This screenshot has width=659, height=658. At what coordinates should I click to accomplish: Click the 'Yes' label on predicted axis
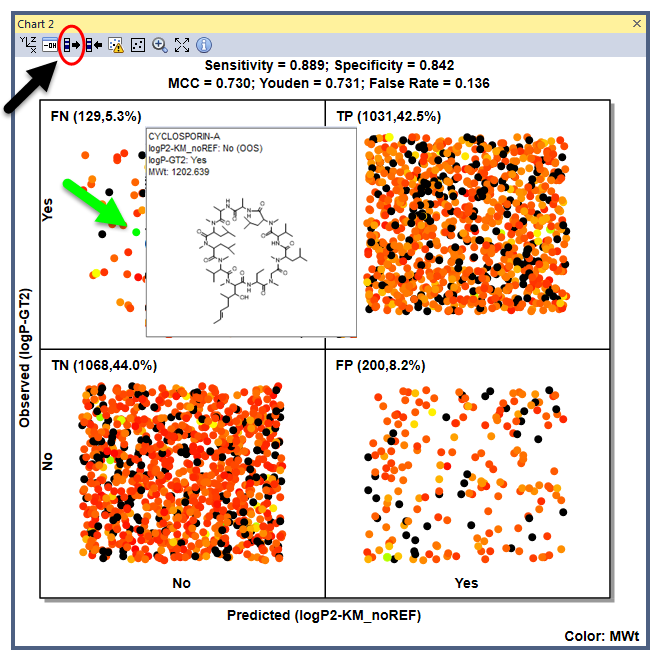coord(466,583)
